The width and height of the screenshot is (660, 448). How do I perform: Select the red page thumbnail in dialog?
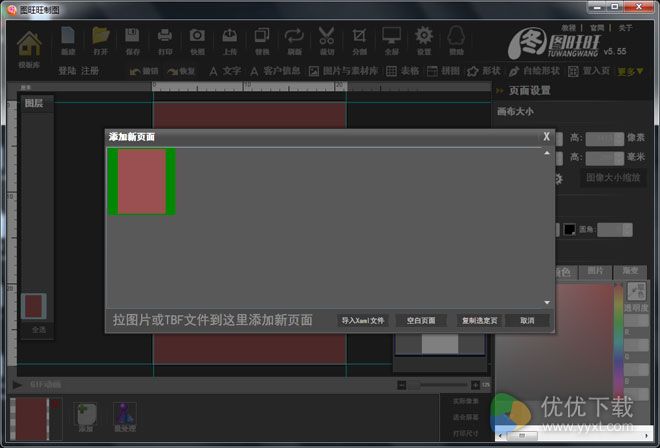142,181
